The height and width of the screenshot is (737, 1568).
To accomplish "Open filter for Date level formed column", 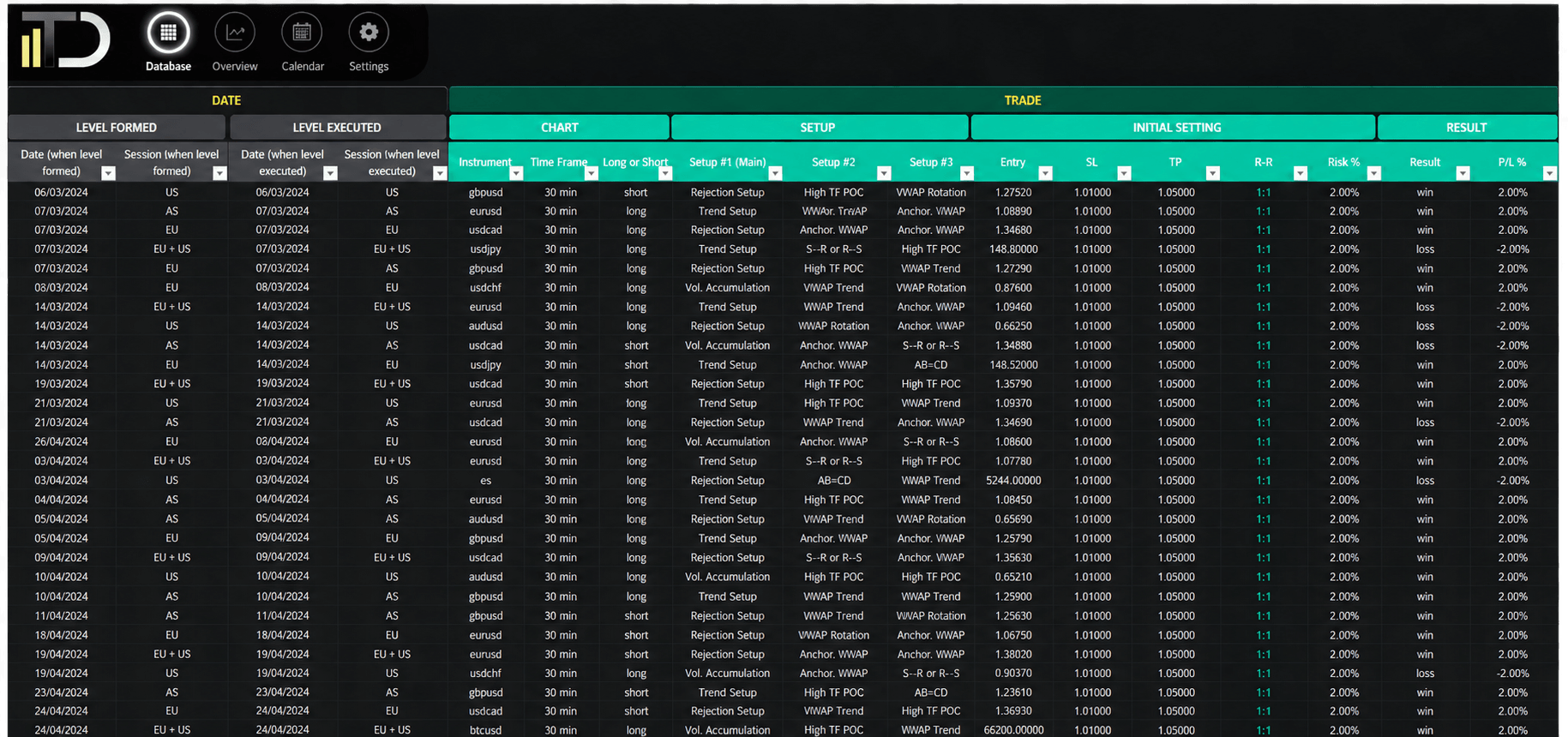I will tap(108, 173).
